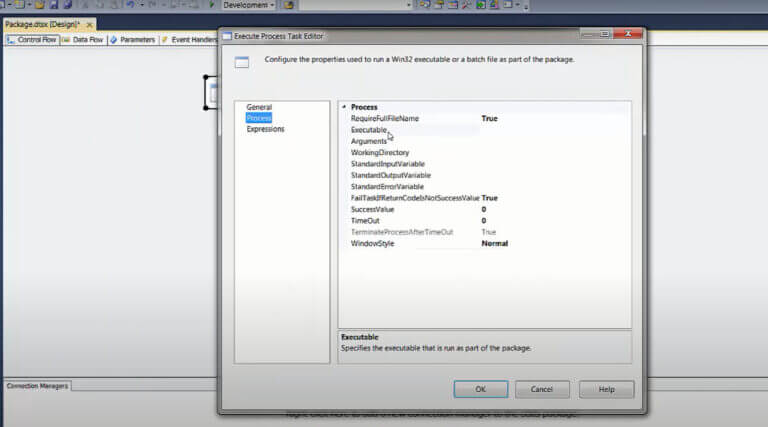The image size is (768, 427).
Task: Click the Save All icon
Action: (68, 5)
